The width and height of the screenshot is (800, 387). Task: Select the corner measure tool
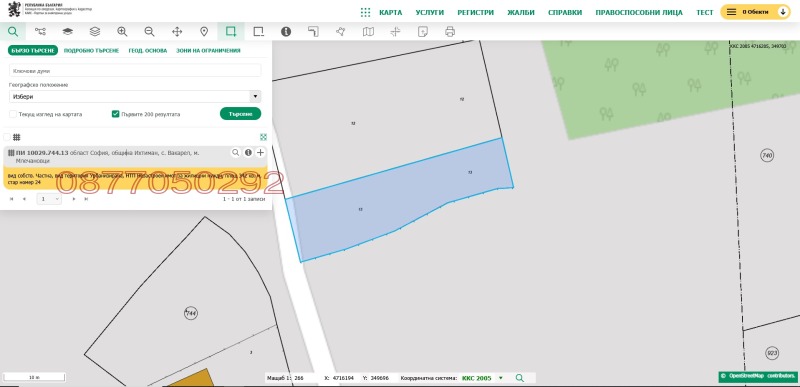313,32
